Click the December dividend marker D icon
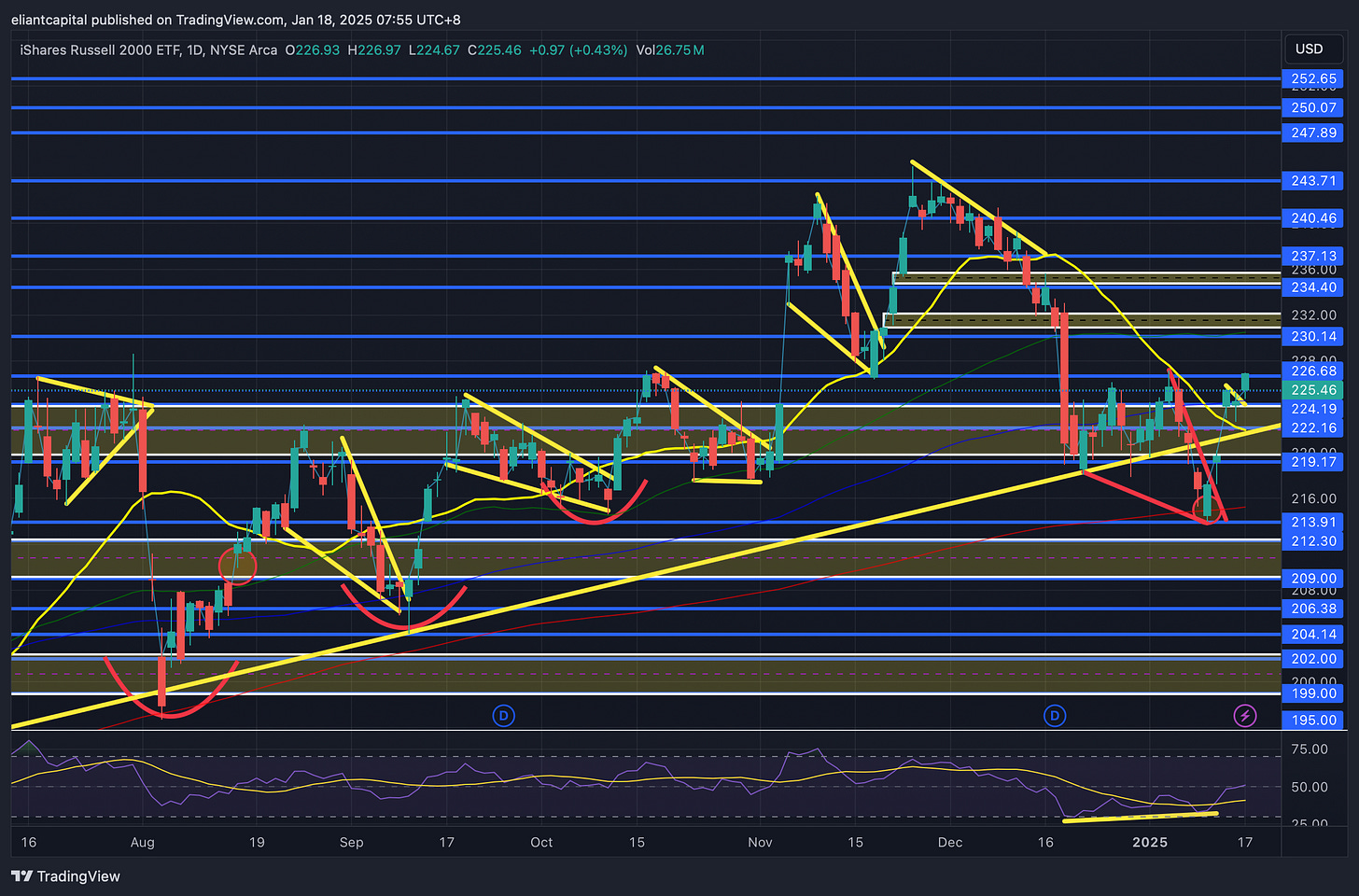 (x=1055, y=716)
